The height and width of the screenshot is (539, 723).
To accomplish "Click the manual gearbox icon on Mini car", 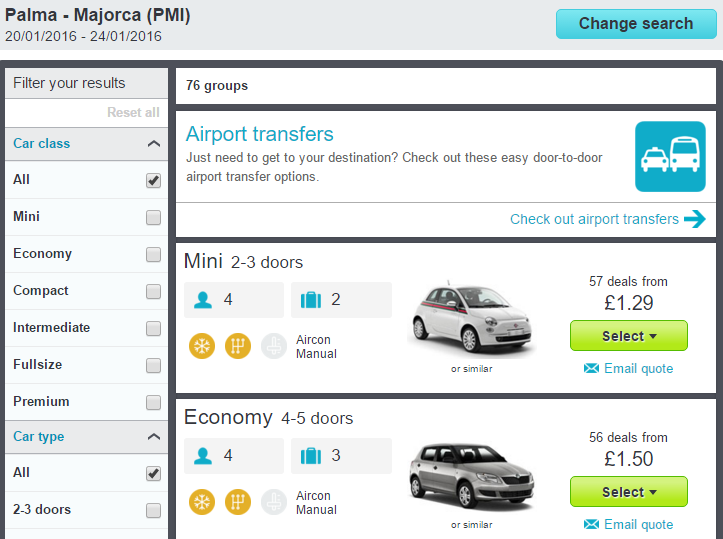I will [238, 346].
